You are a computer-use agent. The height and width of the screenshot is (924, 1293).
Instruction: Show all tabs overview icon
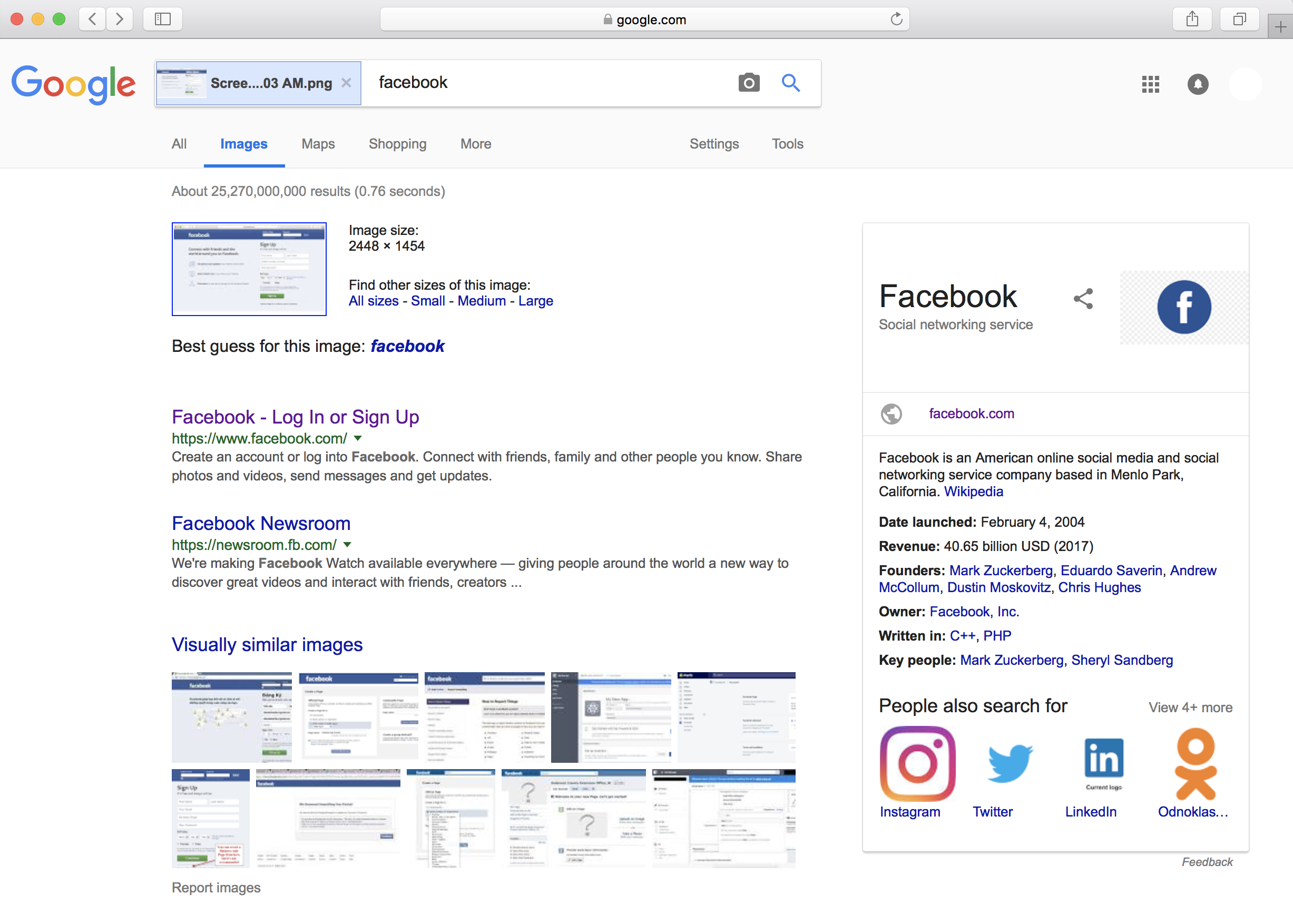point(1239,19)
